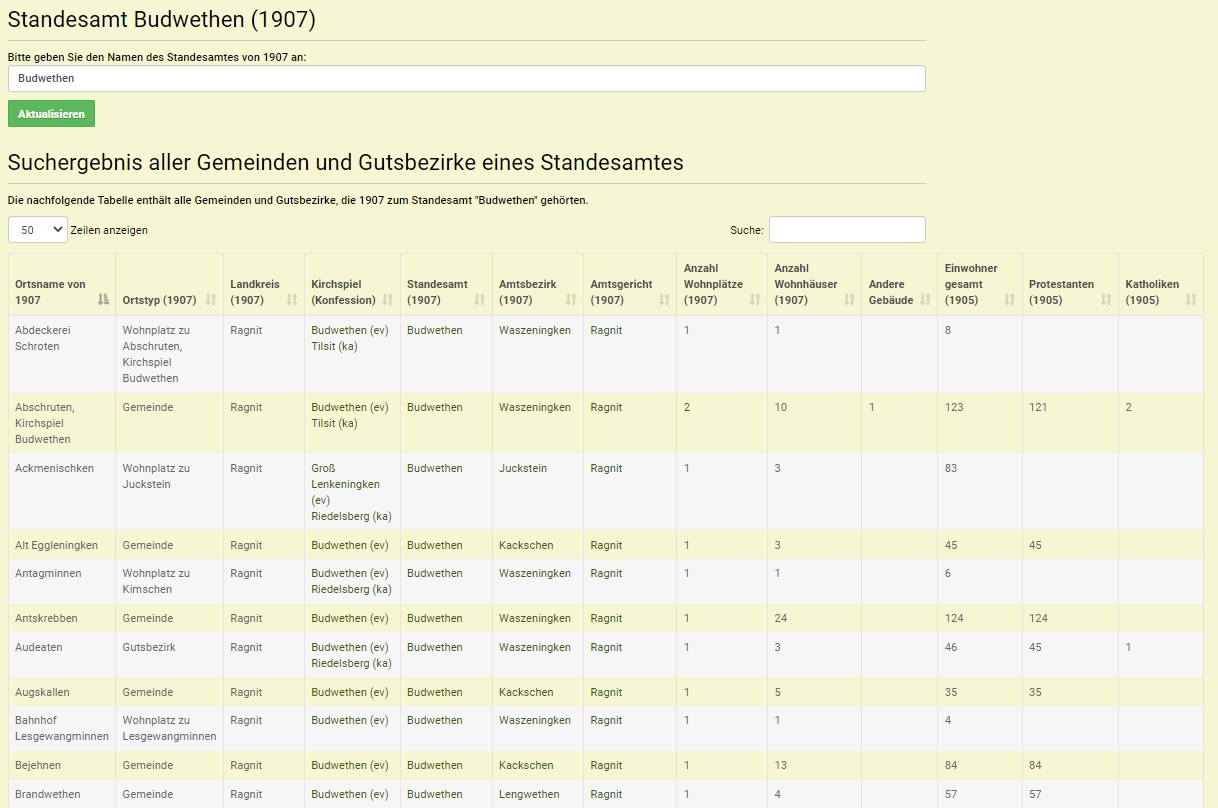Sort by Kirchspiel (Konfession) arrows icon
The width and height of the screenshot is (1218, 808).
tap(388, 300)
